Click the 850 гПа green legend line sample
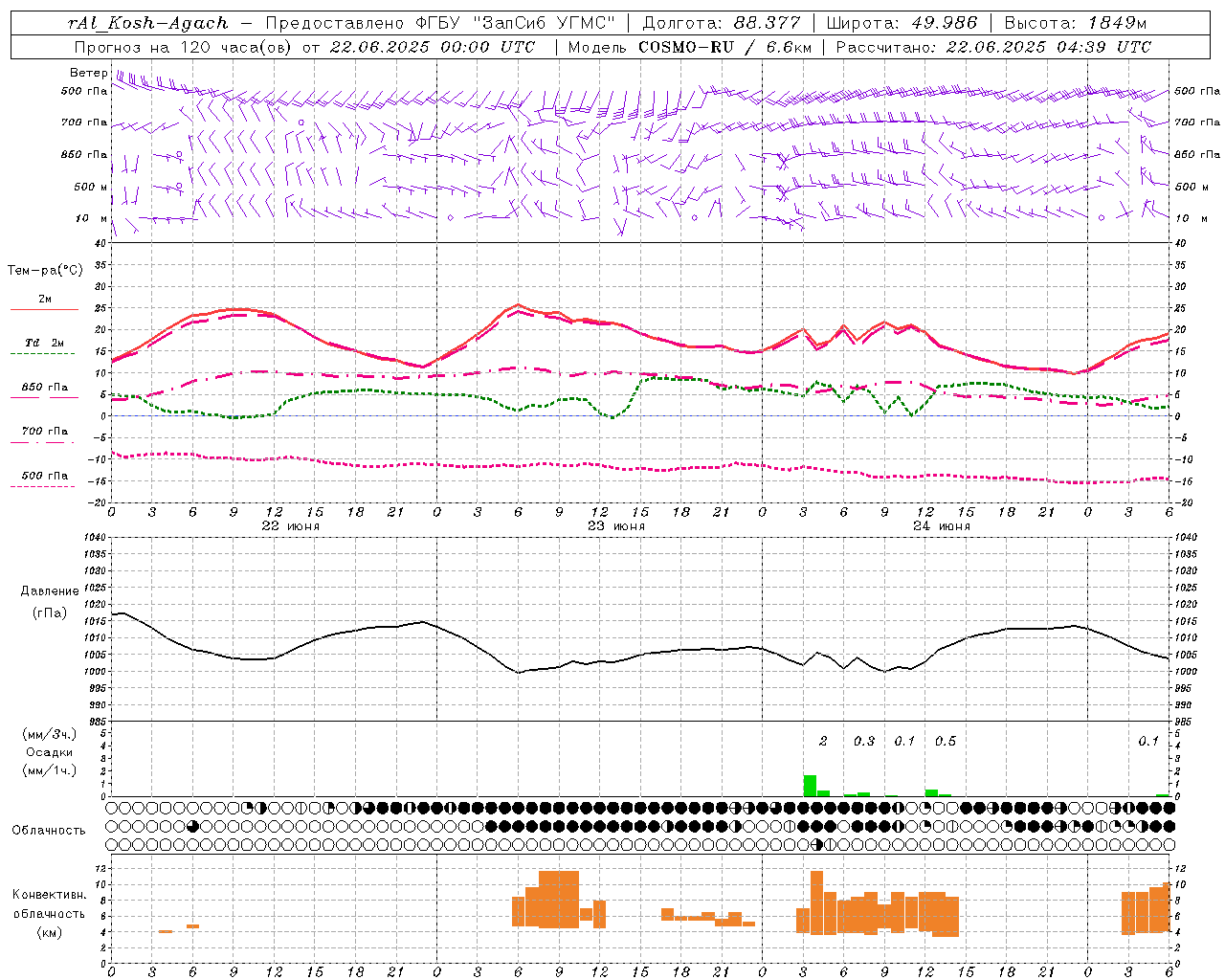 point(44,397)
